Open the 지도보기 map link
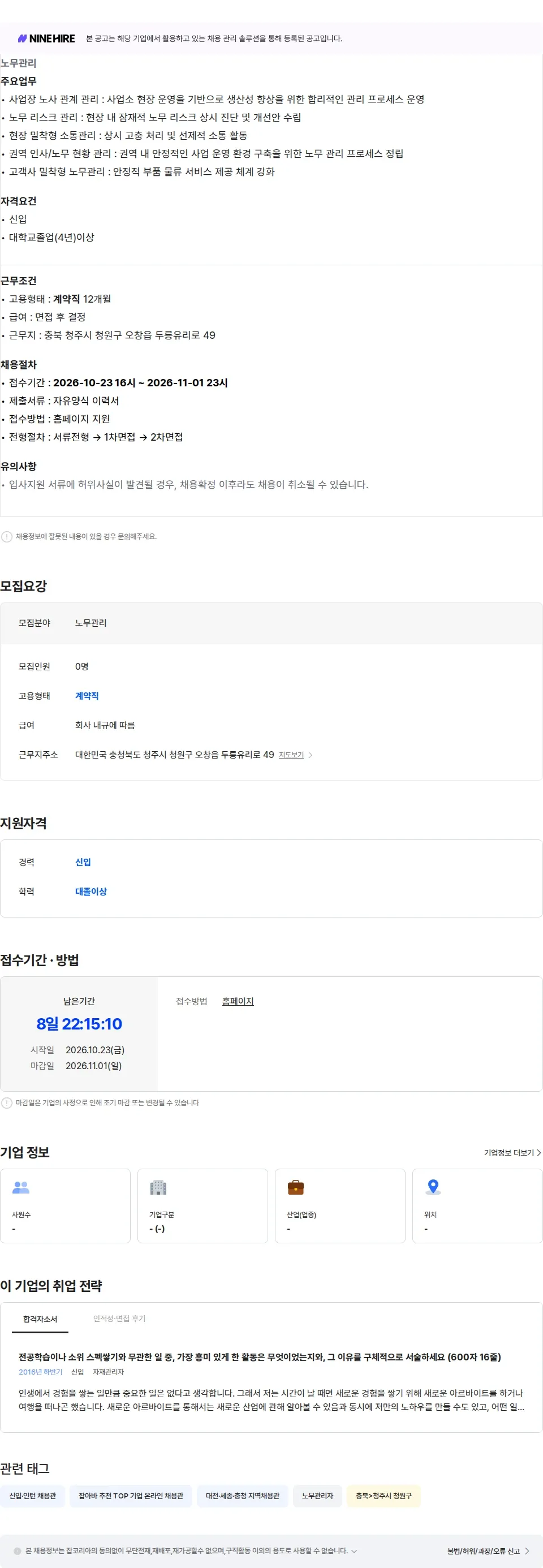The width and height of the screenshot is (543, 1568). pyautogui.click(x=291, y=755)
